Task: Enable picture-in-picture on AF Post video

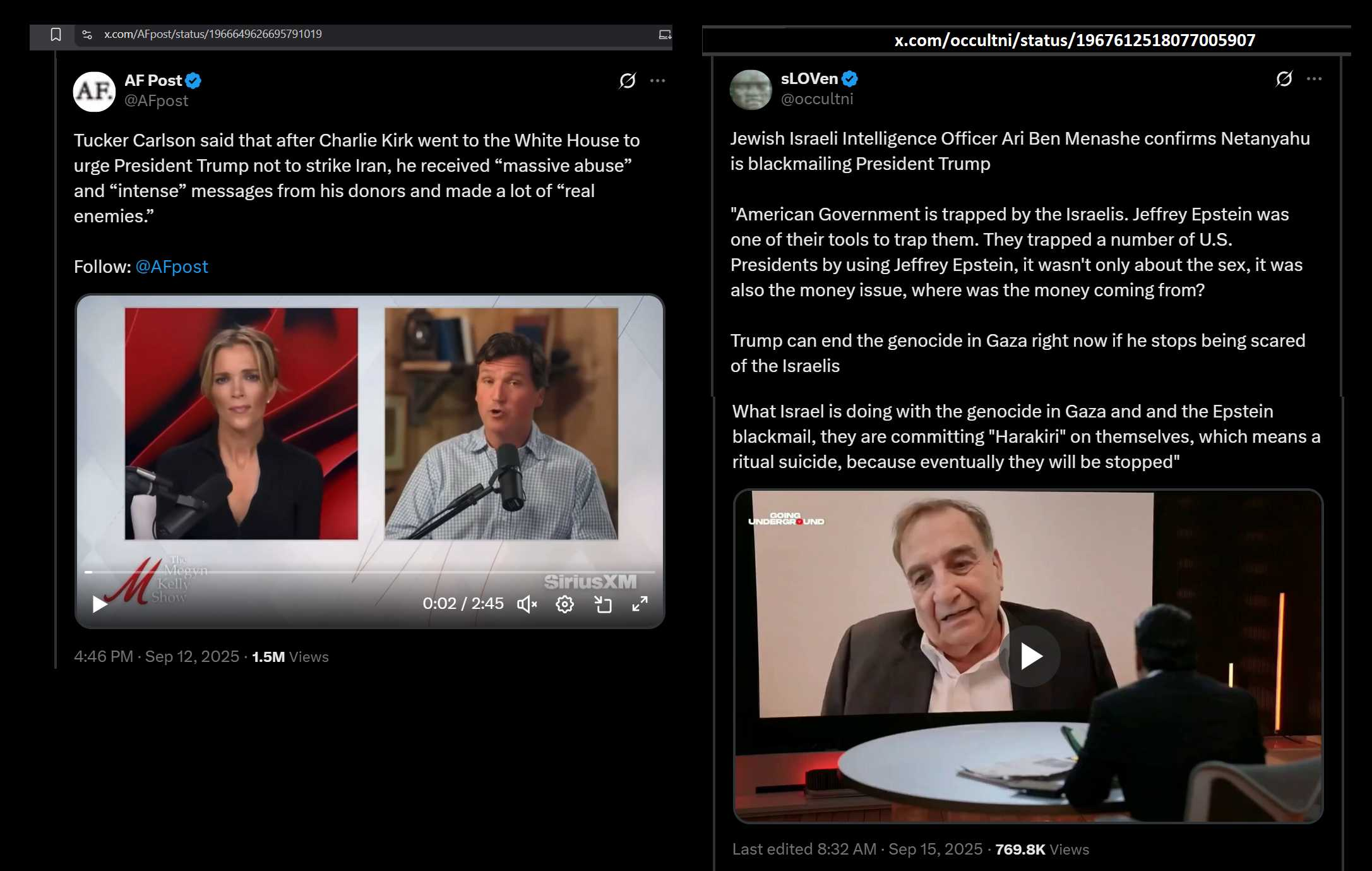Action: click(x=603, y=604)
